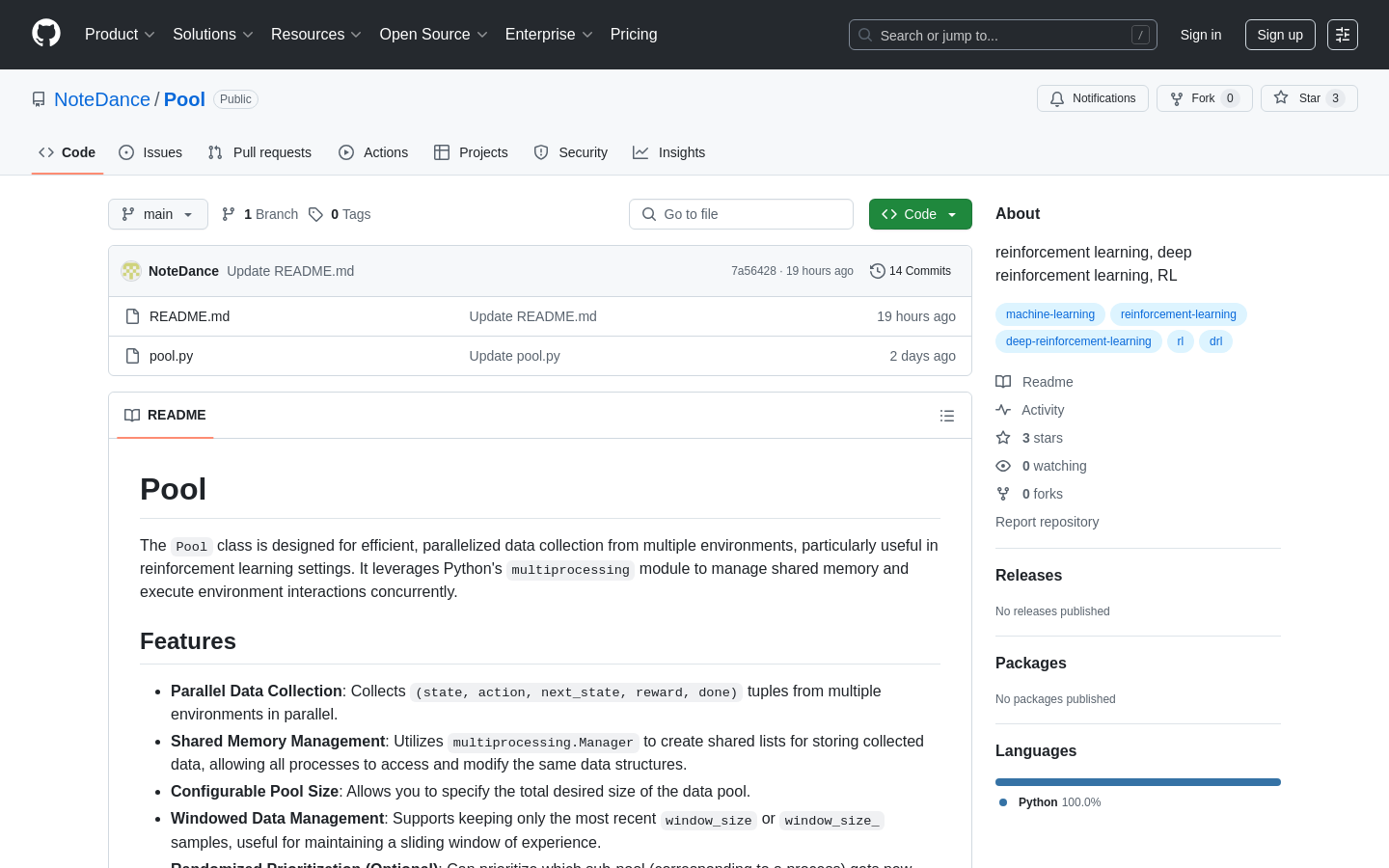Open README outline list icon
This screenshot has height=868, width=1389.
point(947,416)
